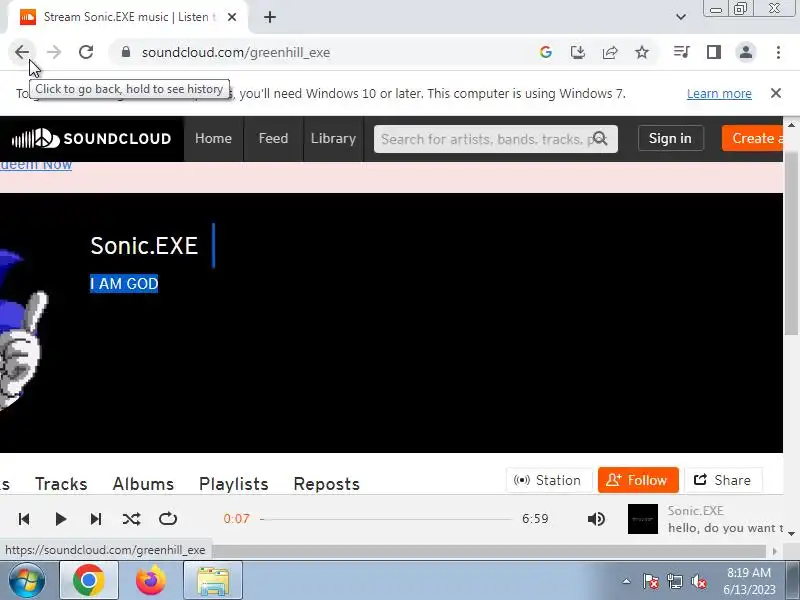Open tab search chevron in title bar

pyautogui.click(x=681, y=17)
